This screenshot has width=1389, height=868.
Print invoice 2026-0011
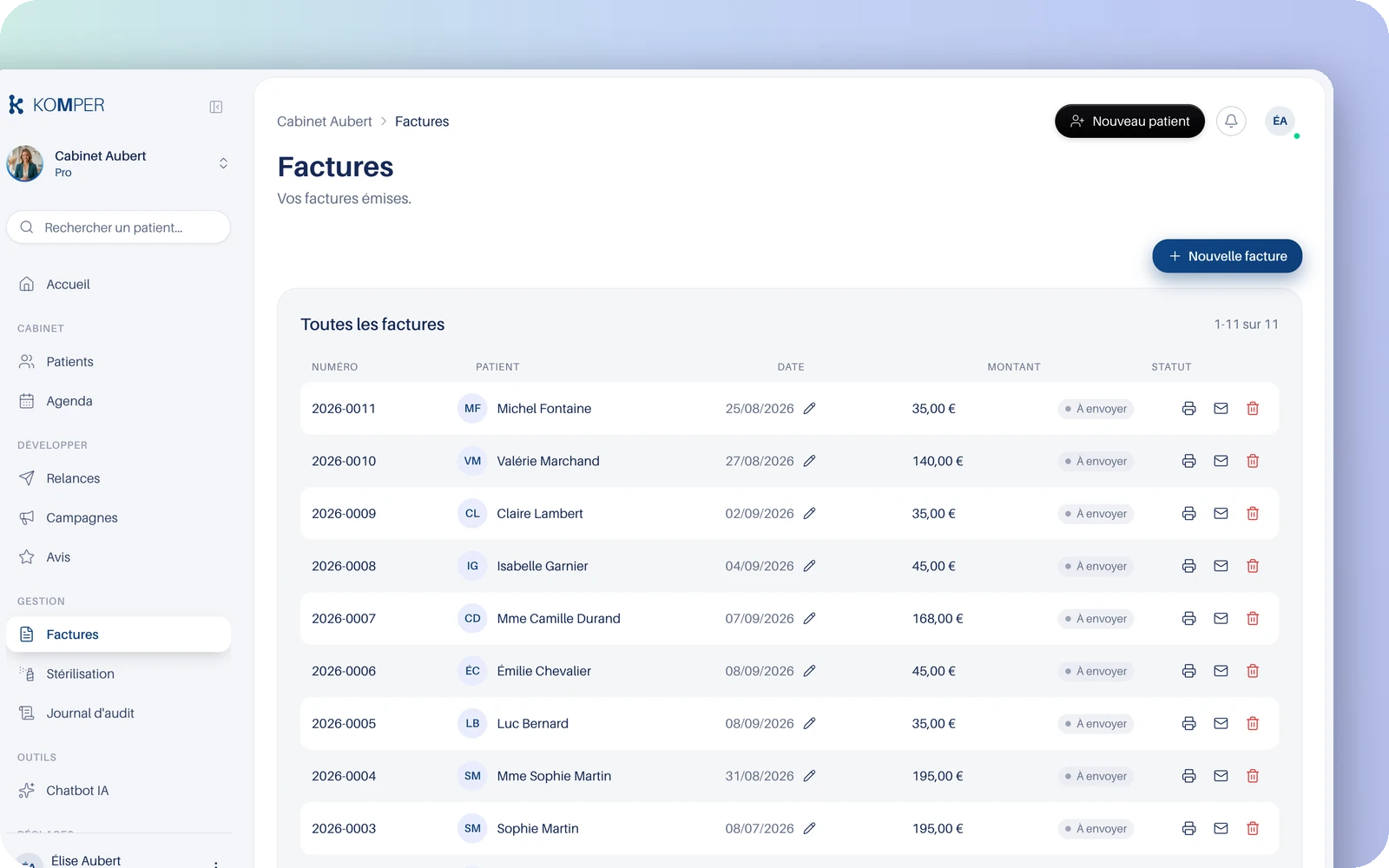(1189, 409)
